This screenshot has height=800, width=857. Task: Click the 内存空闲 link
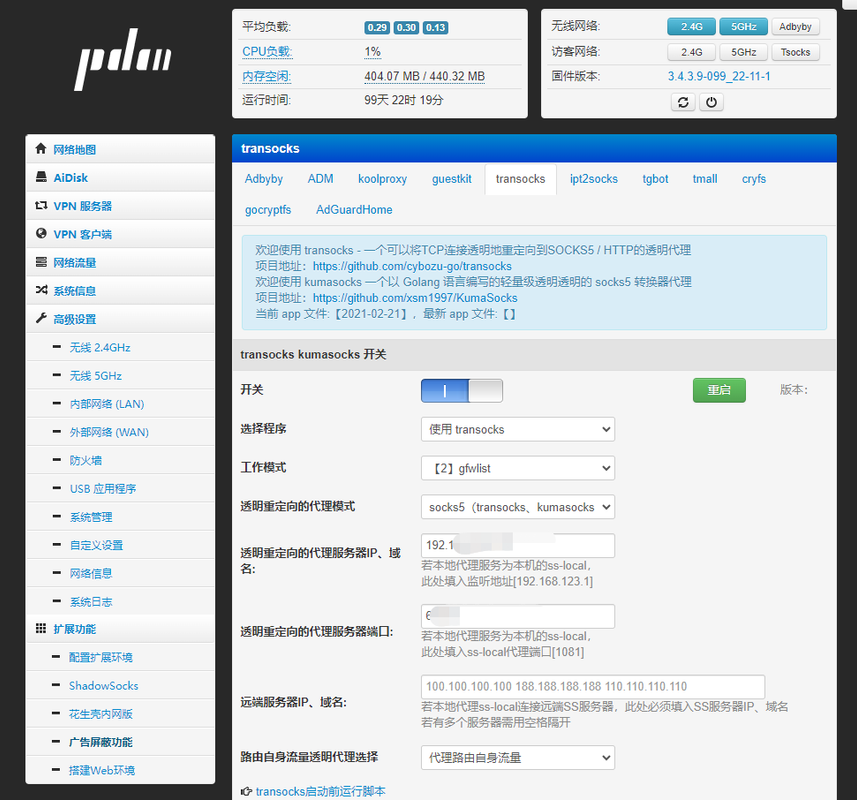click(x=267, y=76)
